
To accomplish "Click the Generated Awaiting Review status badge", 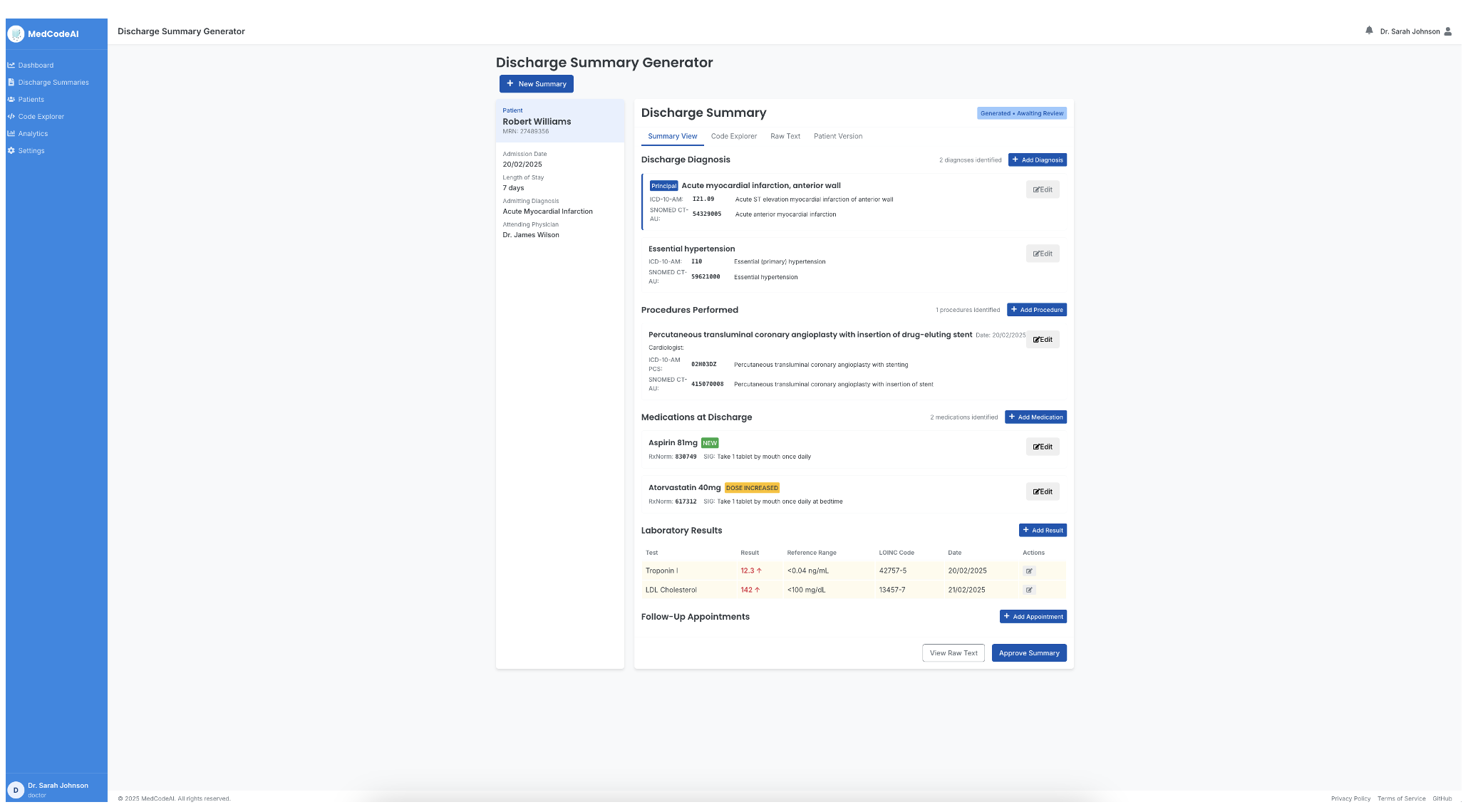I will 1021,113.
